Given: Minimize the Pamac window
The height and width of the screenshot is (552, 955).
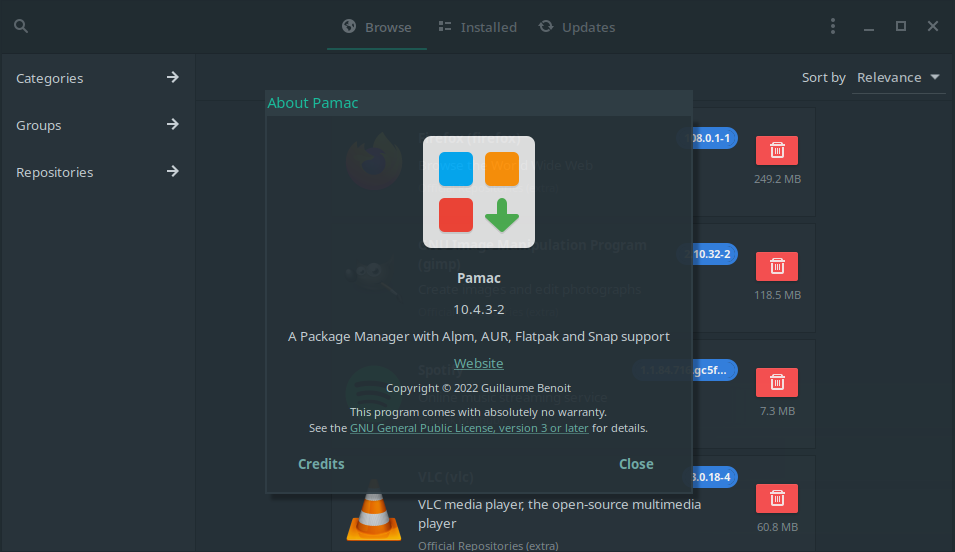Looking at the screenshot, I should click(869, 27).
